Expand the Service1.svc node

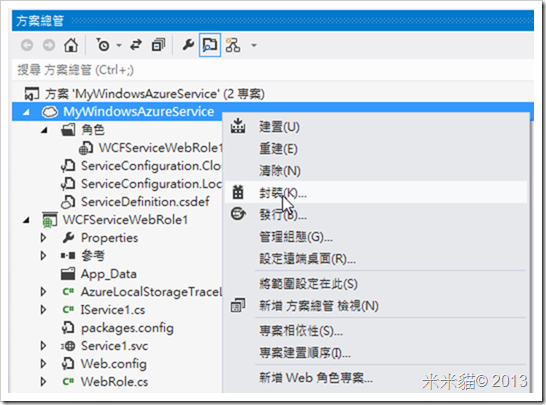click(x=44, y=346)
